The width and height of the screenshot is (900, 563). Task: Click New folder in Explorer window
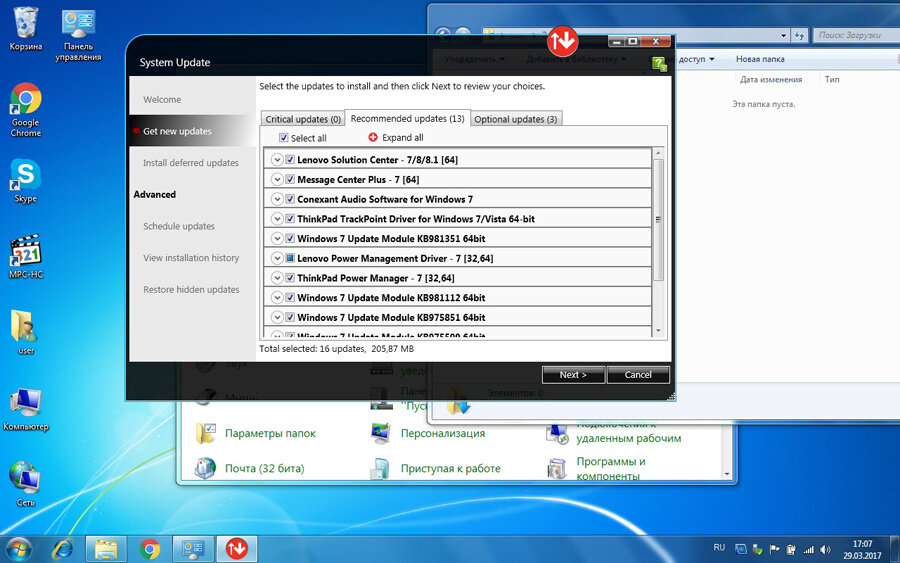click(760, 59)
